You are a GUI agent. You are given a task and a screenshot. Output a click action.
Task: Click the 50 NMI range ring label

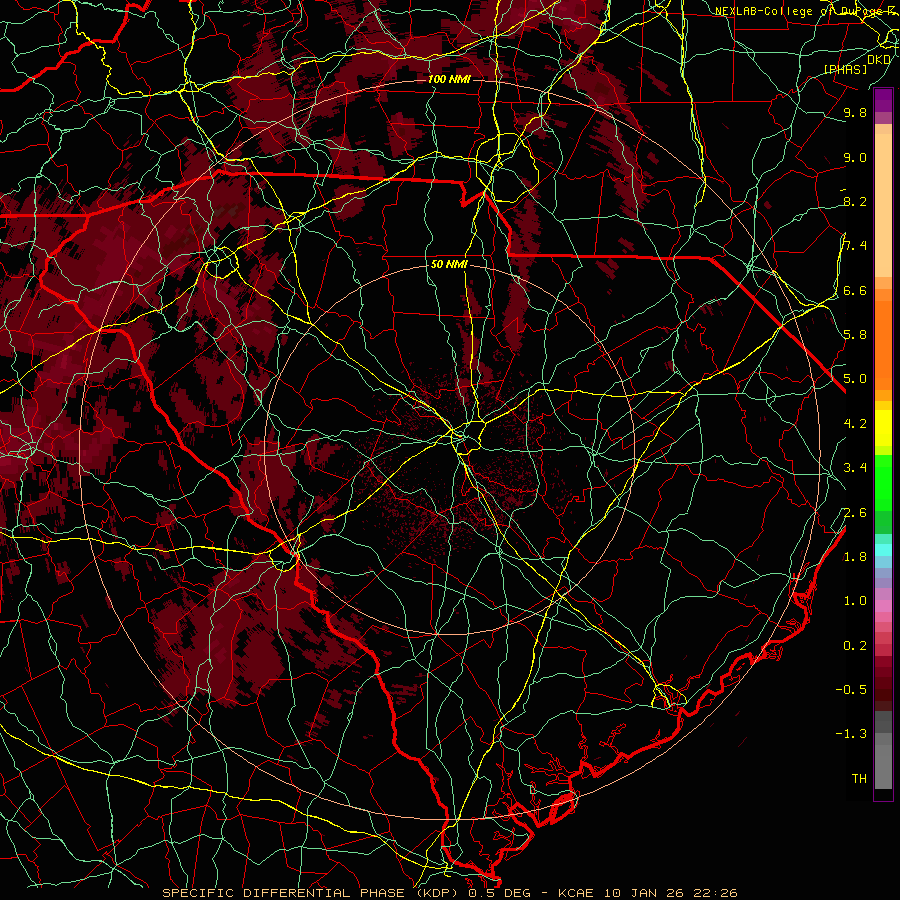(x=449, y=264)
